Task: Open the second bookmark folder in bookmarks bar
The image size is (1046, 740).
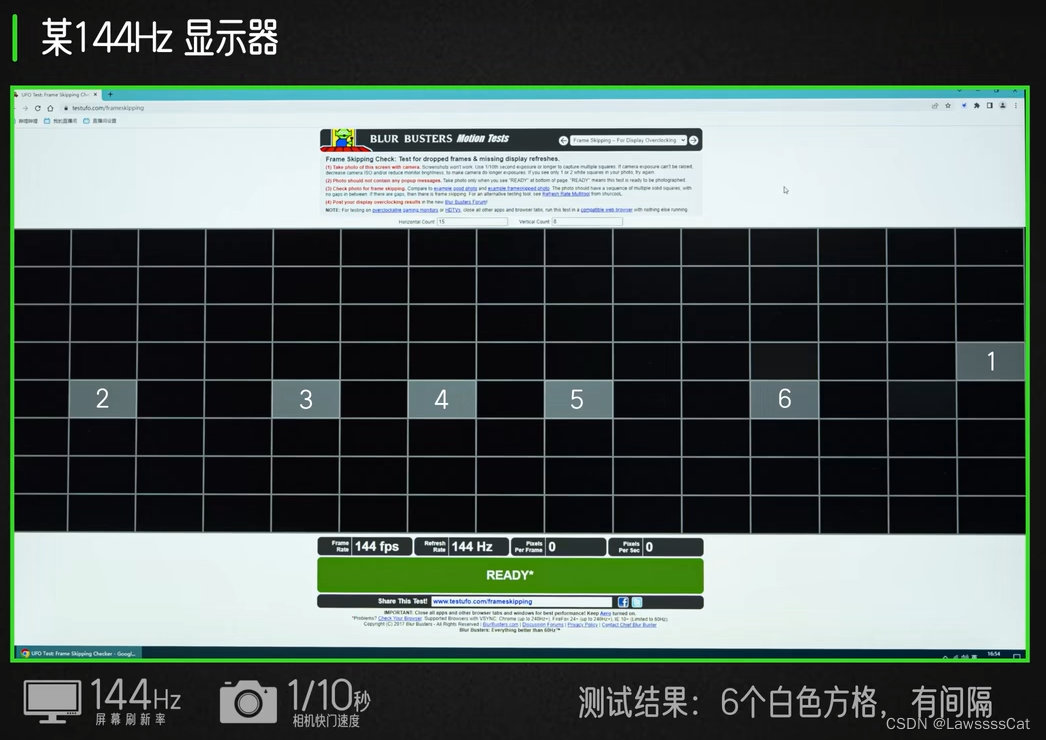Action: 60,121
